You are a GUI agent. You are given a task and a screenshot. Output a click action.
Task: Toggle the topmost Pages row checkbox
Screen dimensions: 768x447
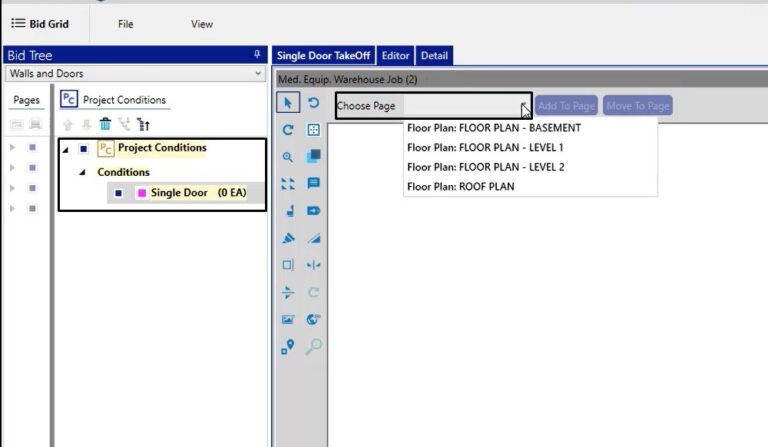click(32, 147)
